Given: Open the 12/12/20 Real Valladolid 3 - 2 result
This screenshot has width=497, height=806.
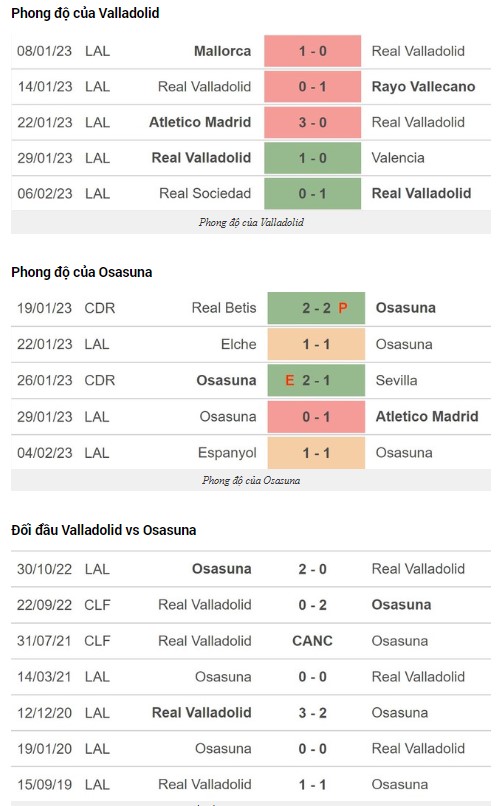Looking at the screenshot, I should point(312,713).
